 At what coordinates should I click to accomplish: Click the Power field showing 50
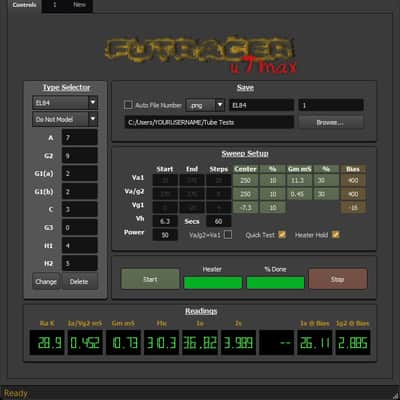[165, 235]
